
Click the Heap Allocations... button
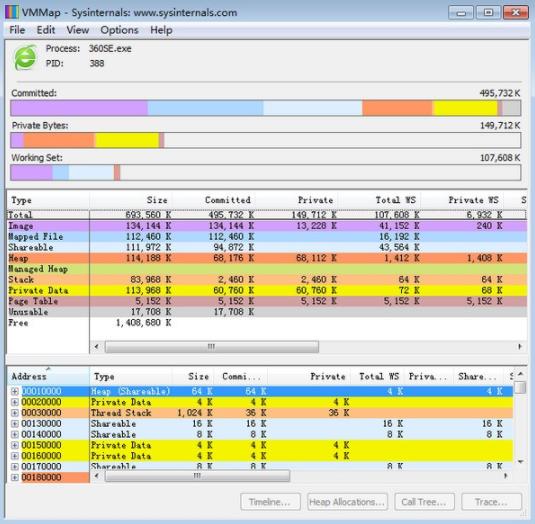pyautogui.click(x=347, y=502)
